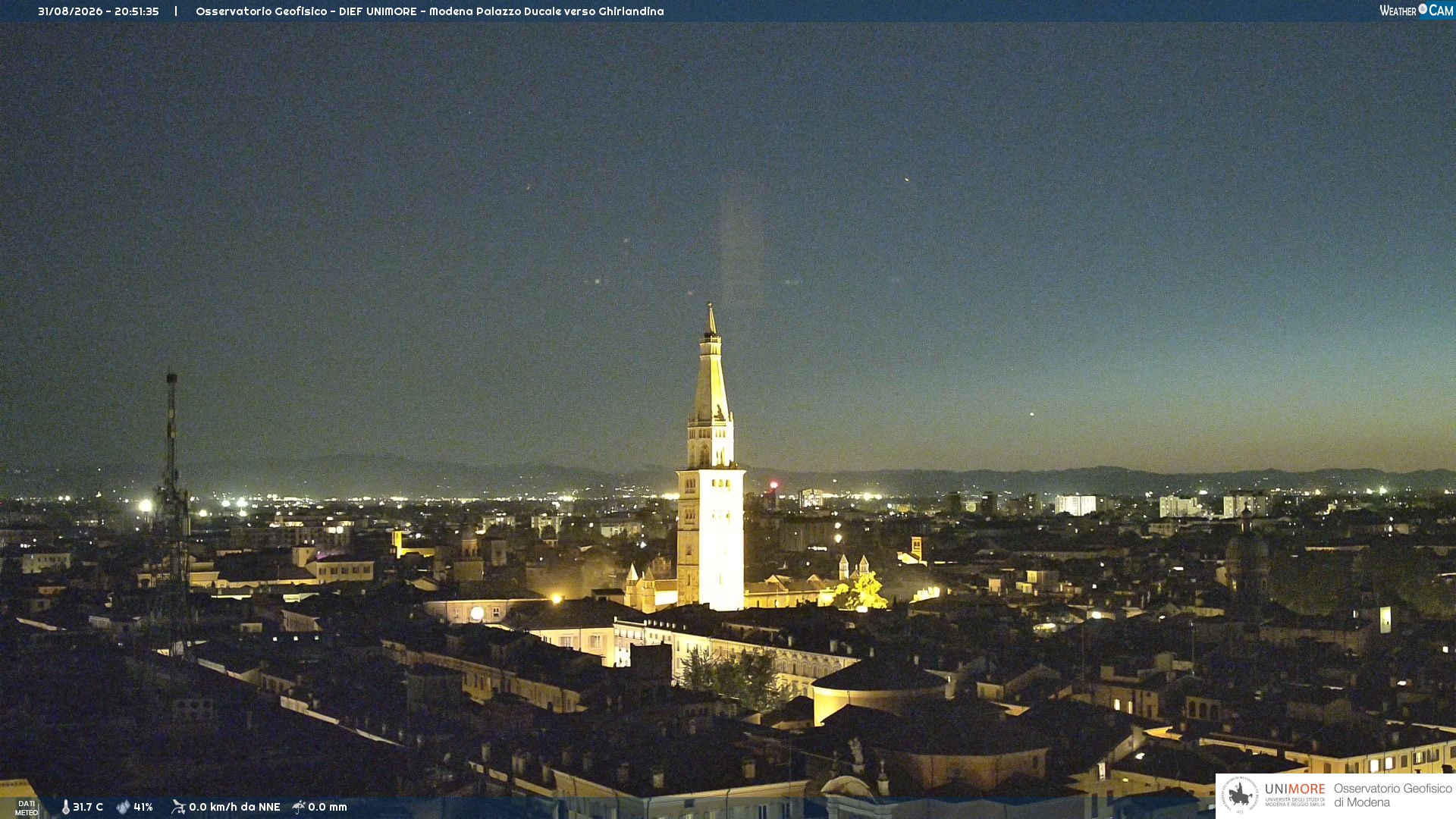
Task: Click the Osservatorio Geofisico - DIEF UNIMORE title text
Action: point(306,11)
